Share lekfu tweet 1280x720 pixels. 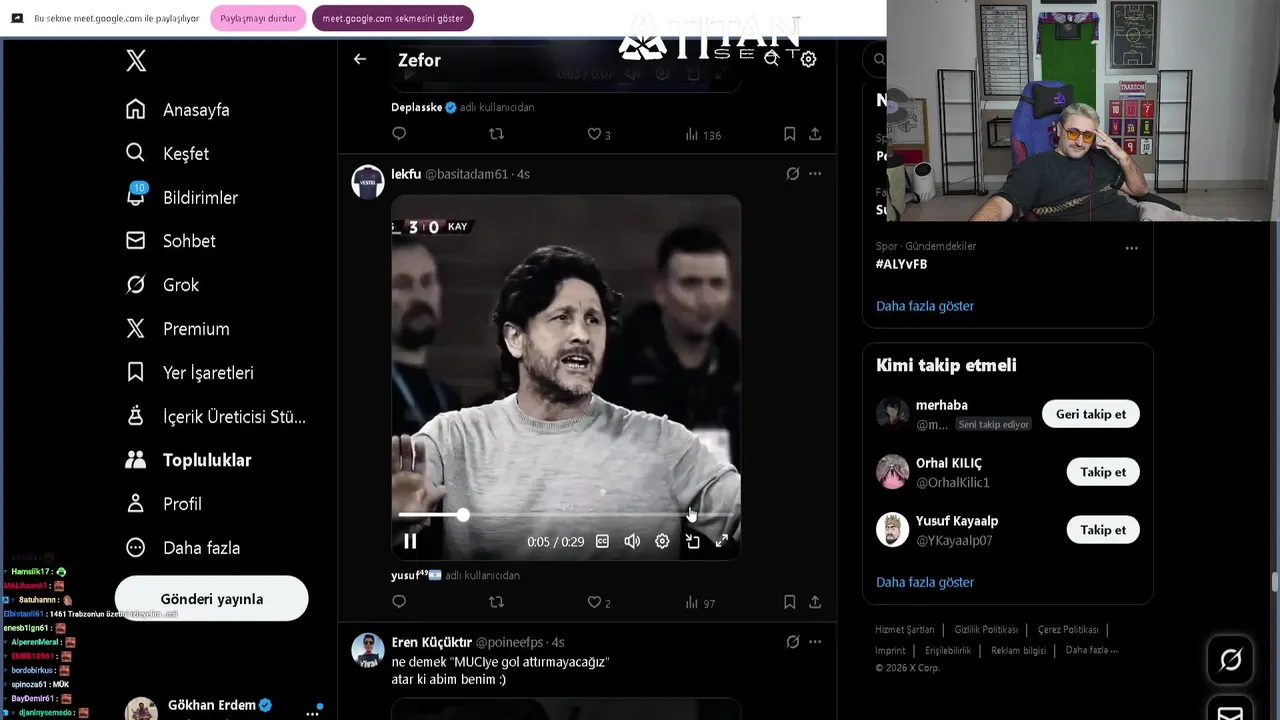point(815,602)
